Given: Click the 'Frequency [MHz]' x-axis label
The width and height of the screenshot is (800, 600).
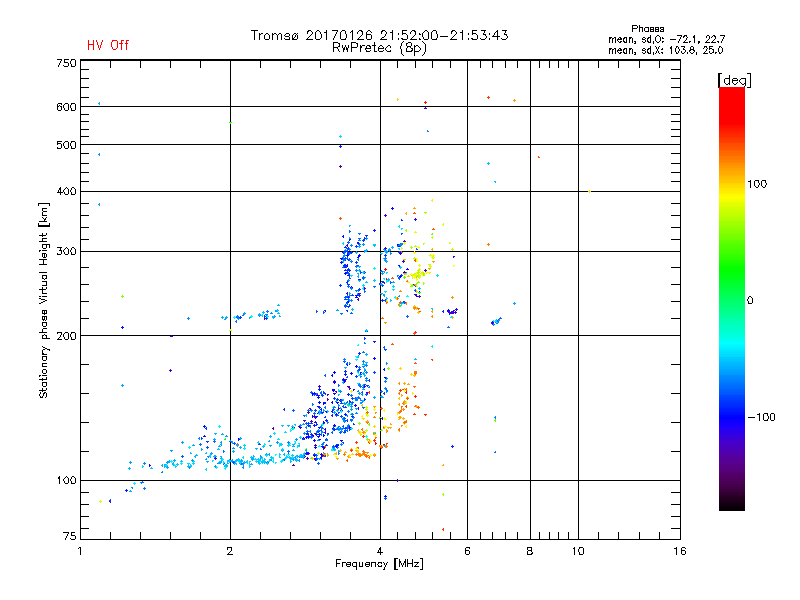Looking at the screenshot, I should pos(379,564).
